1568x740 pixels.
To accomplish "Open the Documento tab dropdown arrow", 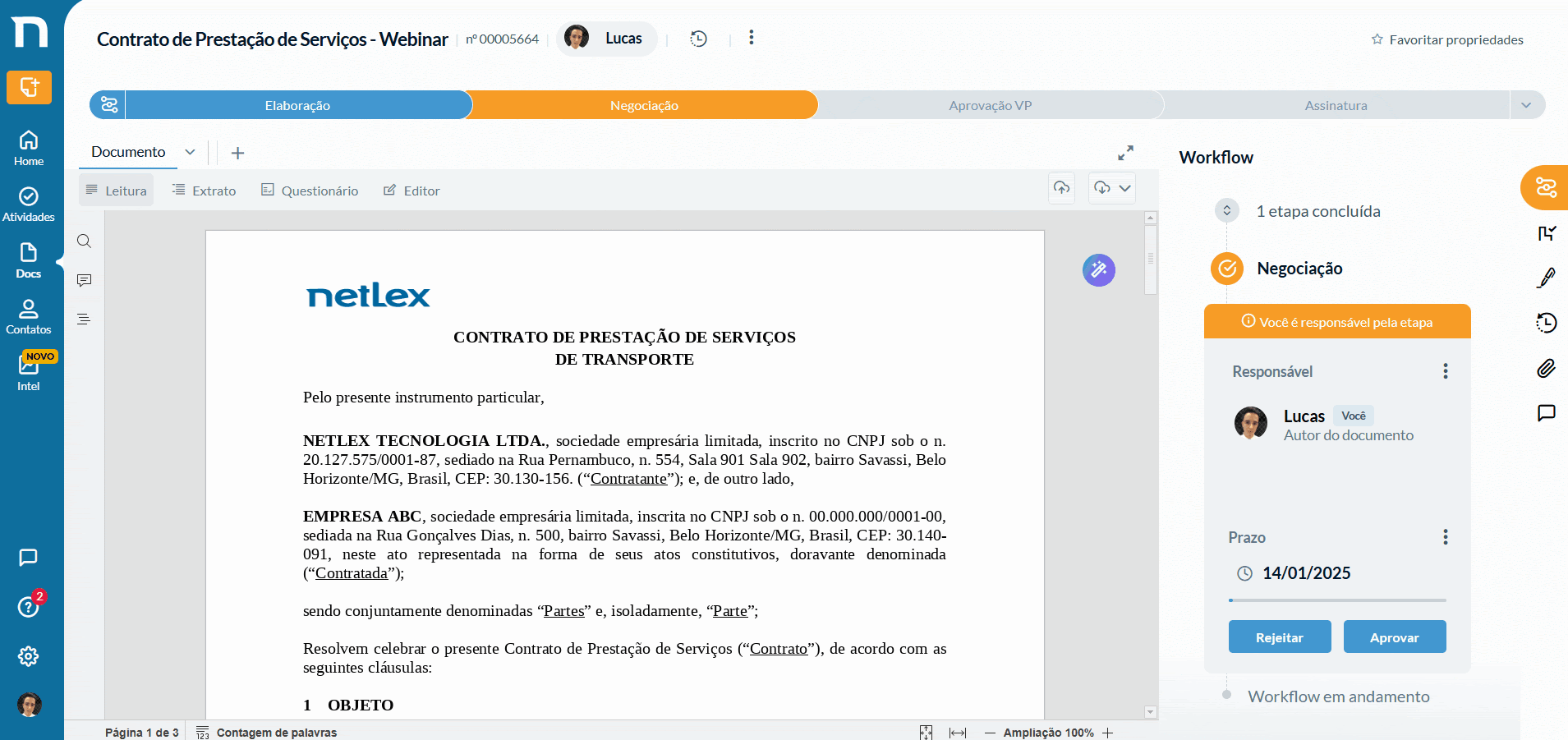I will click(190, 152).
